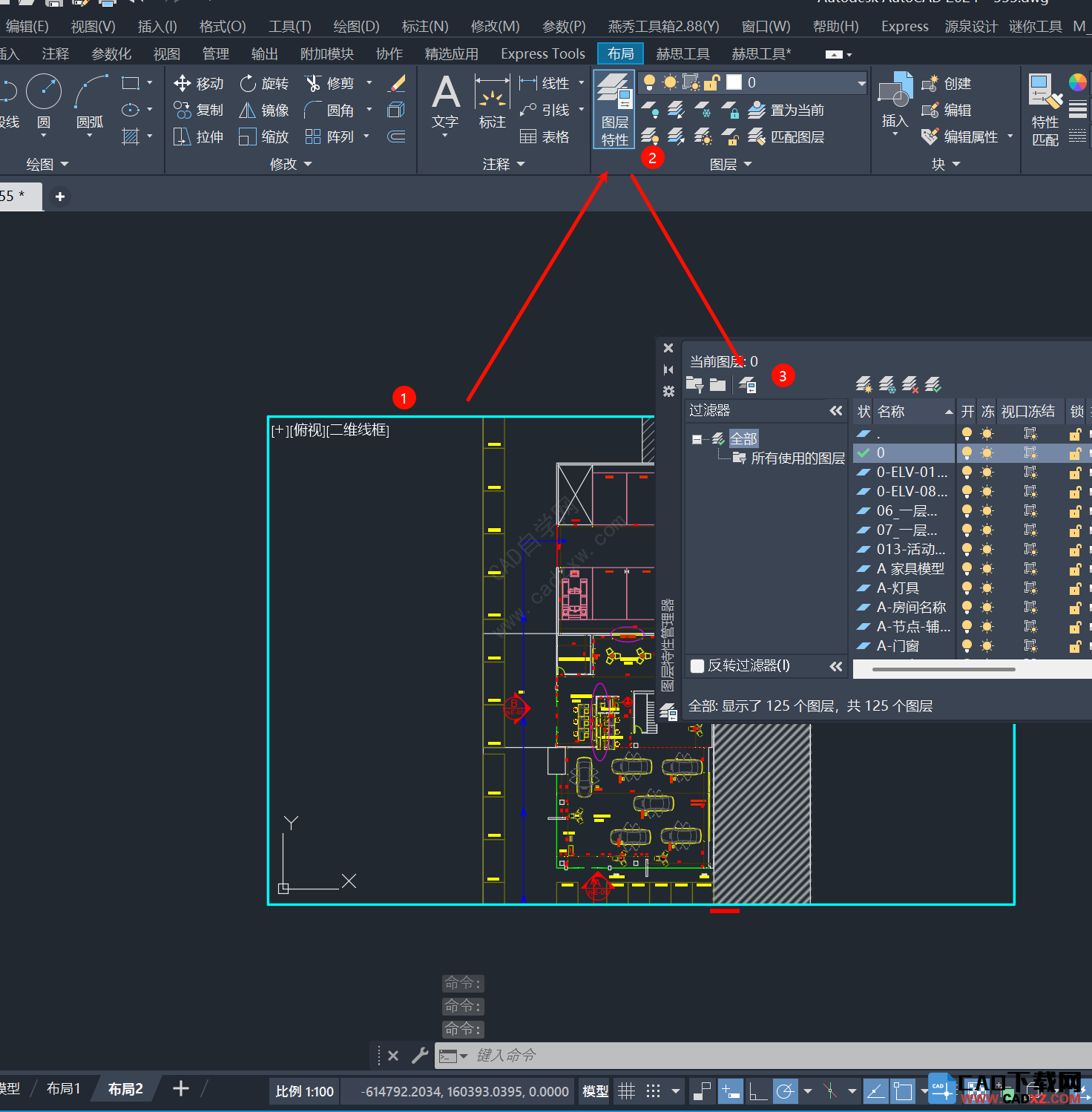1092x1112 pixels.
Task: Expand the Layers (图层) panel
Action: click(x=731, y=164)
